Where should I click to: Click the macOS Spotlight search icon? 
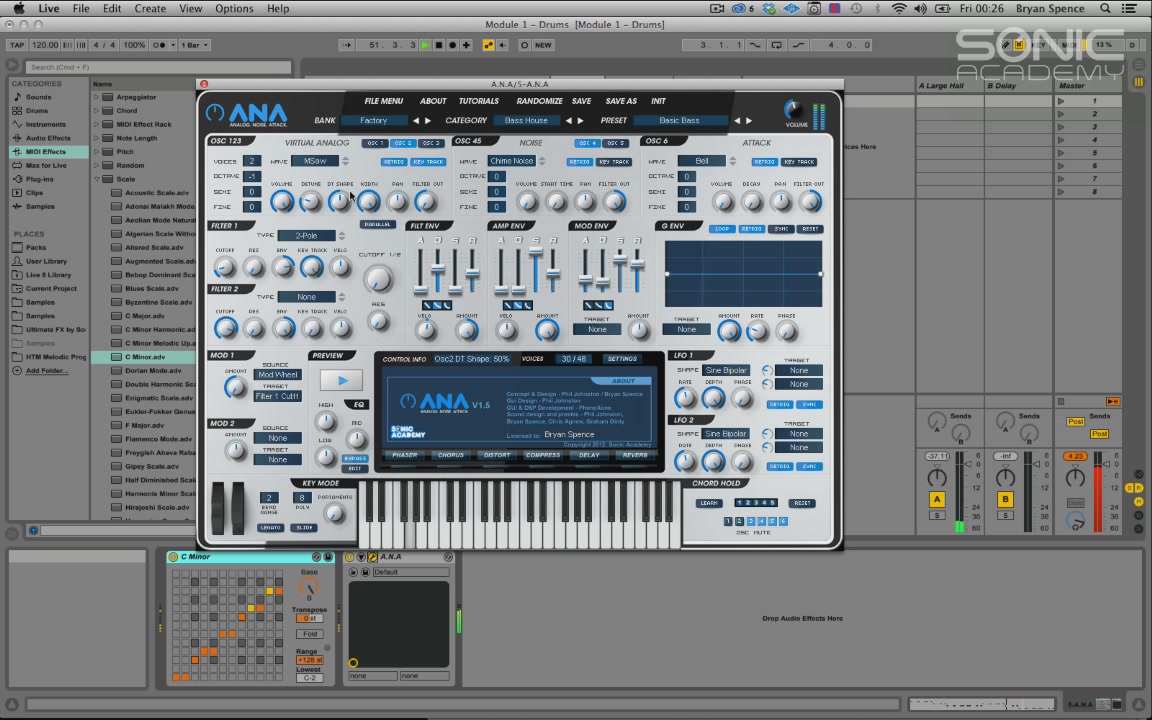coord(1105,9)
